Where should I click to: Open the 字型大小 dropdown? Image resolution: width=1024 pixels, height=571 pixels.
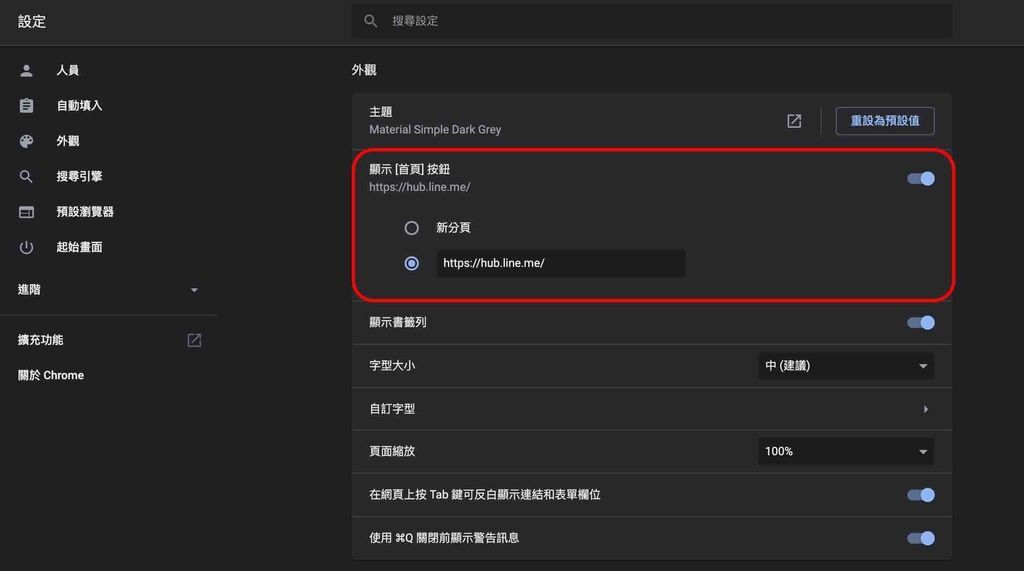(x=846, y=366)
